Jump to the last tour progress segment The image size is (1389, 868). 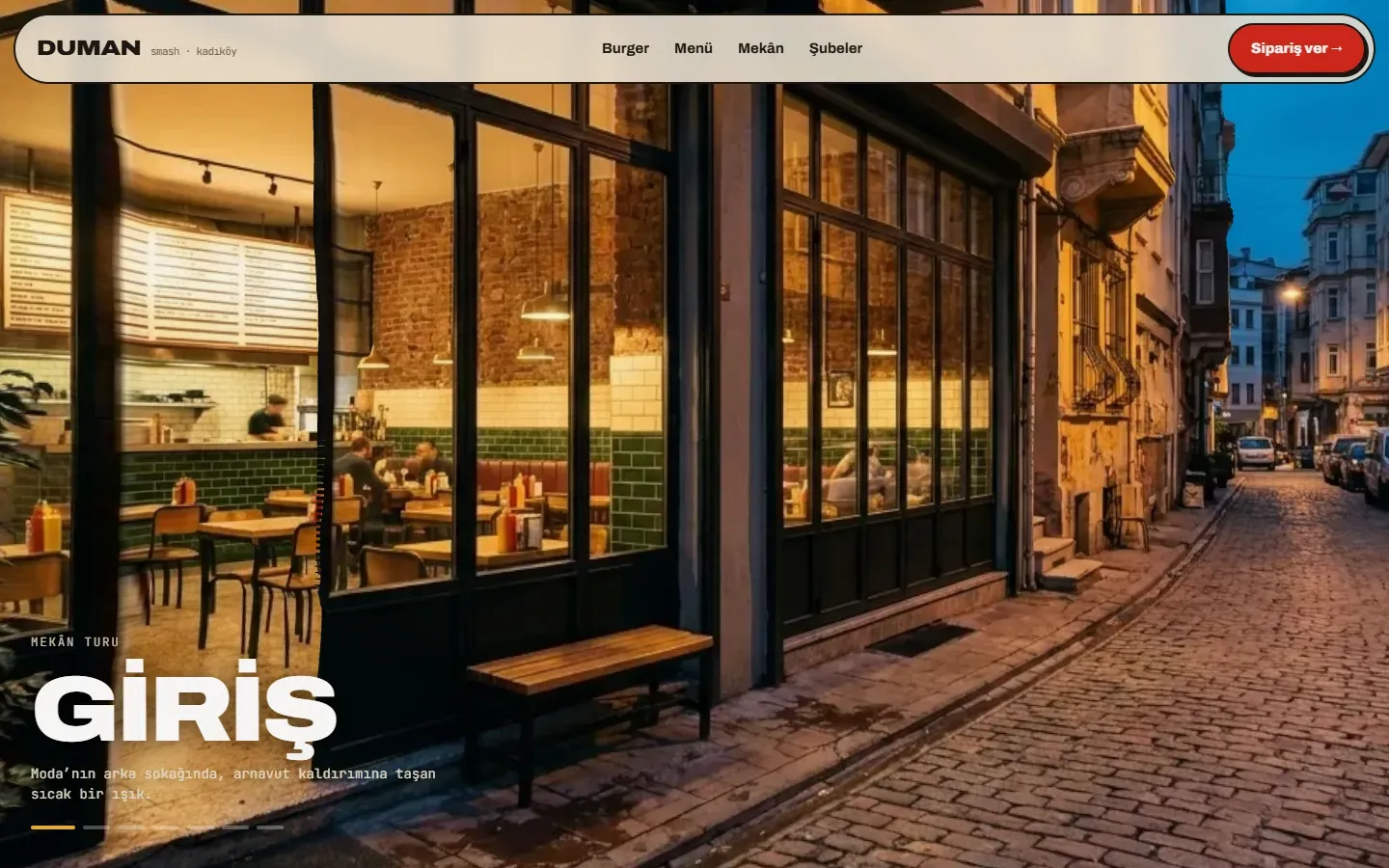coord(270,827)
